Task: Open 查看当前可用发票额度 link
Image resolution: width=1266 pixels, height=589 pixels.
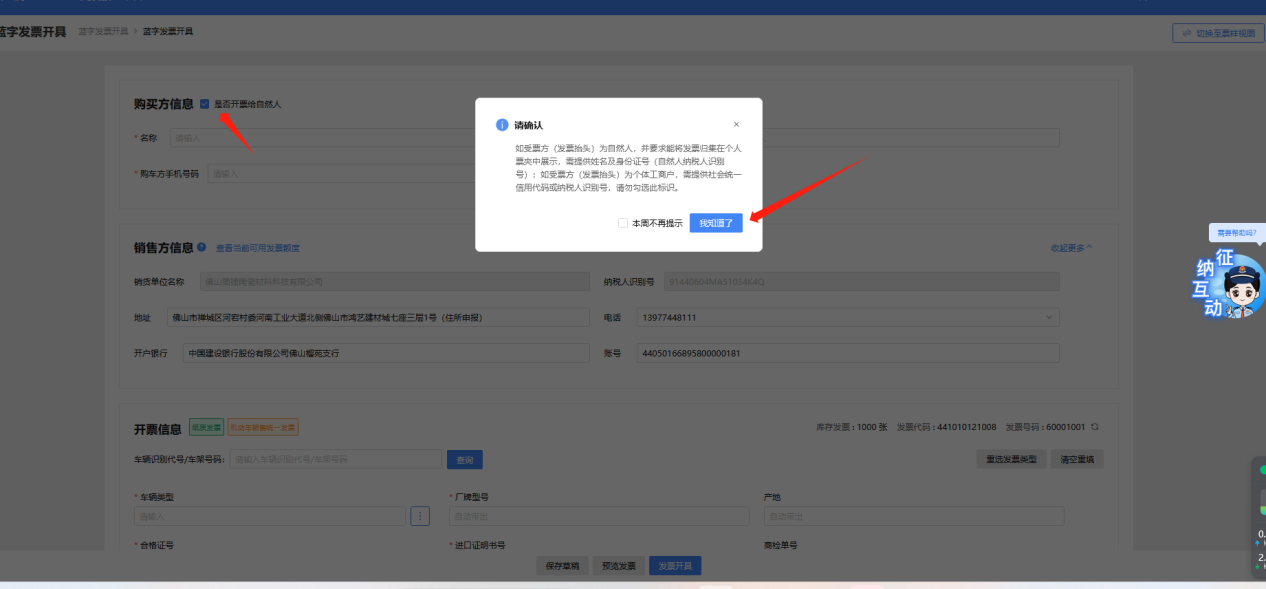Action: click(x=258, y=248)
